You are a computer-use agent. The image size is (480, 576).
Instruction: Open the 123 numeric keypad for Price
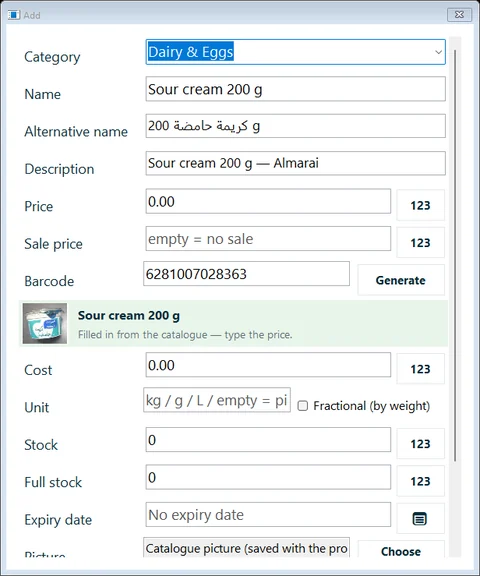tap(421, 205)
